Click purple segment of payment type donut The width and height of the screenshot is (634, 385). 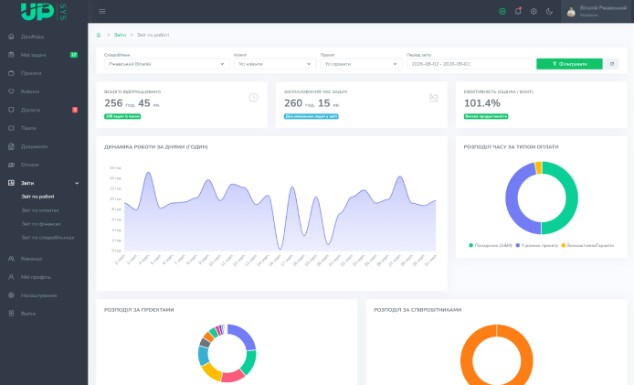click(512, 198)
